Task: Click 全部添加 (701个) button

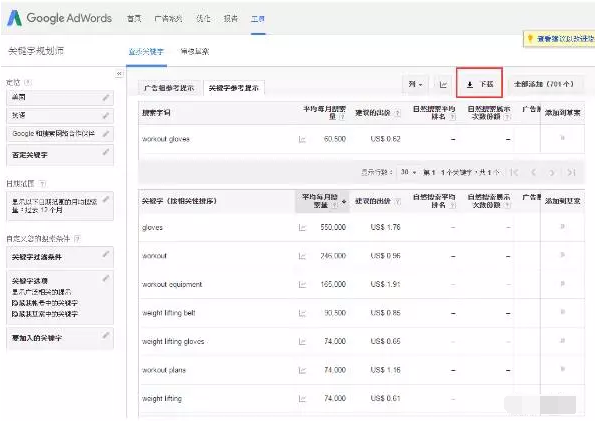Action: coord(546,85)
